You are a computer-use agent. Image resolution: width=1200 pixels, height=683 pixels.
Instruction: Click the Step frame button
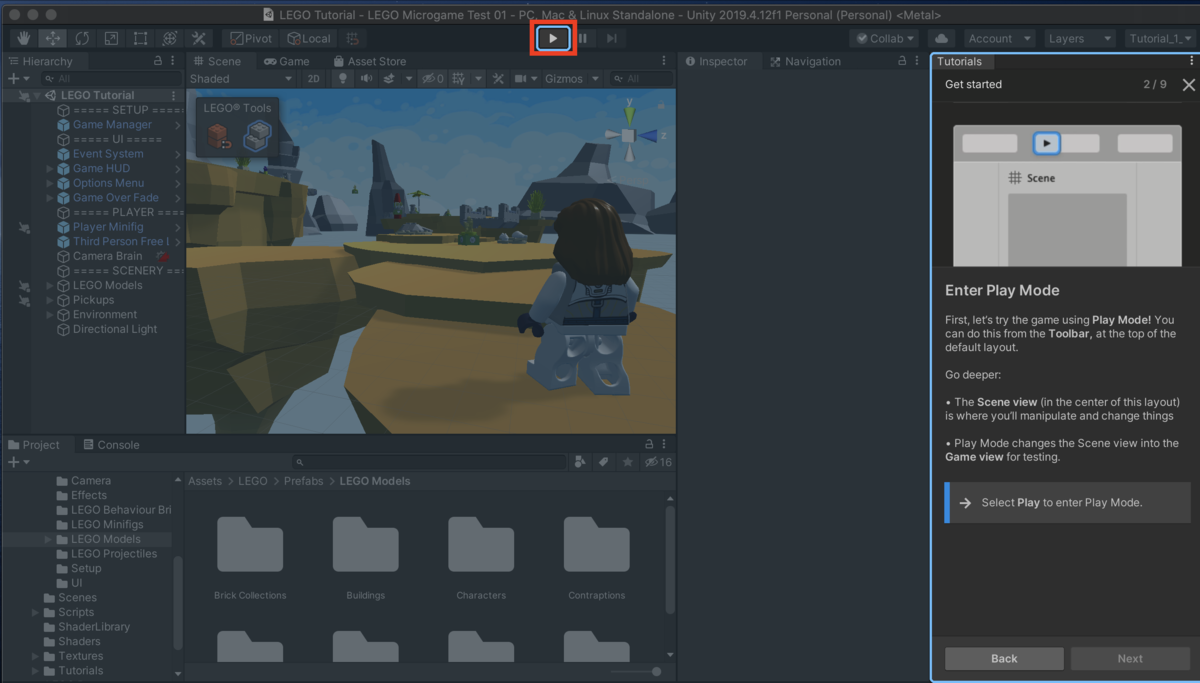pyautogui.click(x=612, y=38)
